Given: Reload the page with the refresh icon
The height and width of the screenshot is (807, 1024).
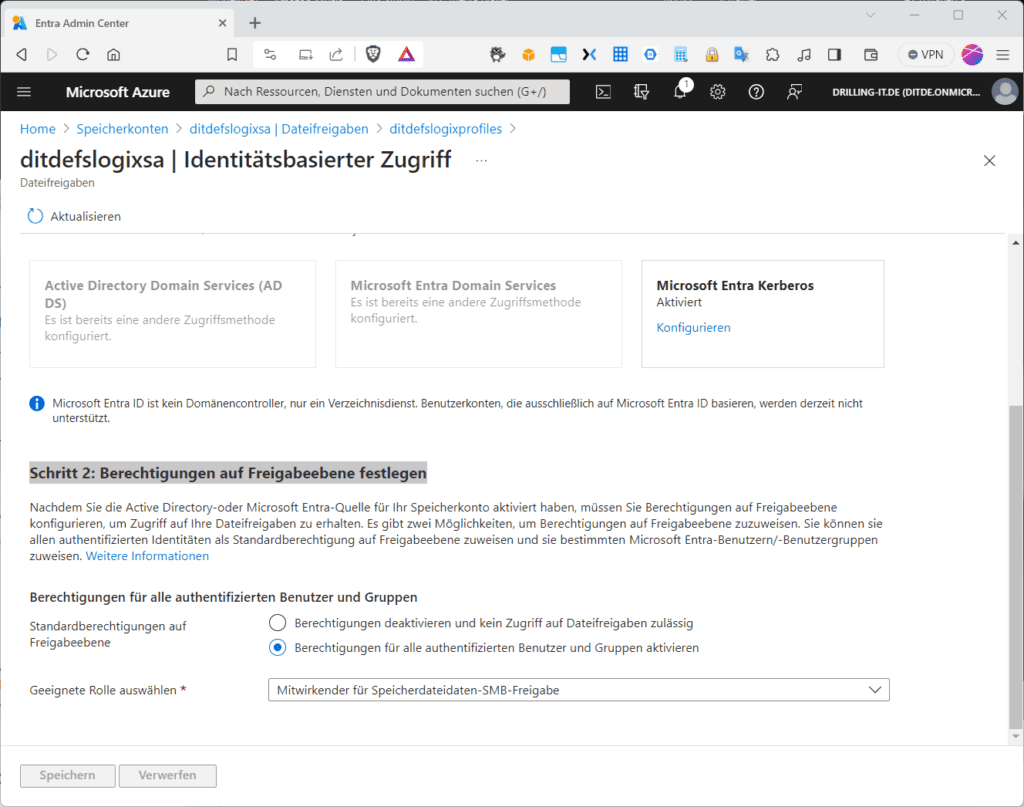Looking at the screenshot, I should pos(82,55).
